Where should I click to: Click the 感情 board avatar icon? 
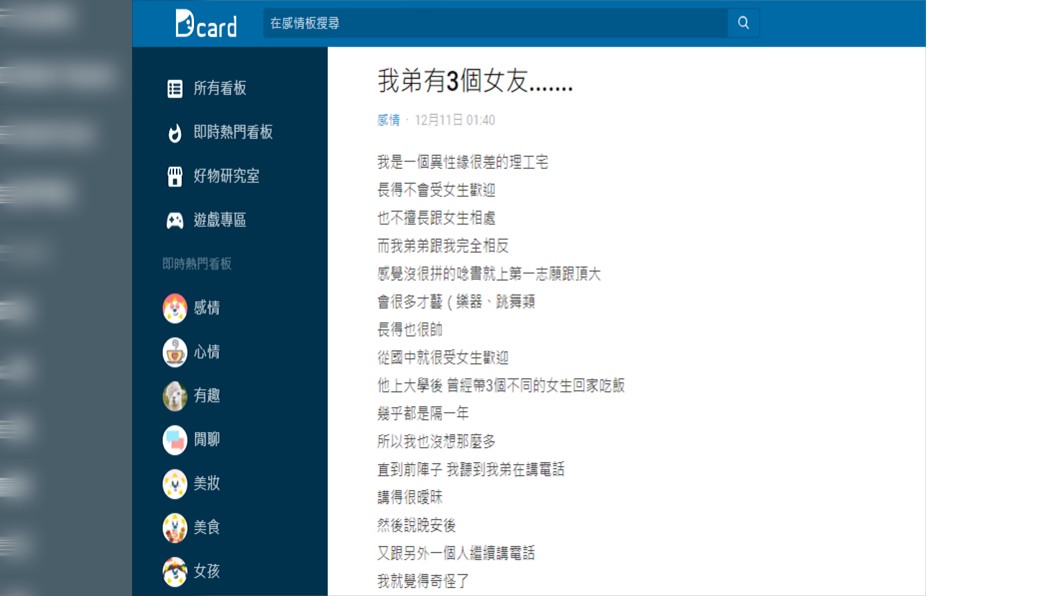coord(174,308)
